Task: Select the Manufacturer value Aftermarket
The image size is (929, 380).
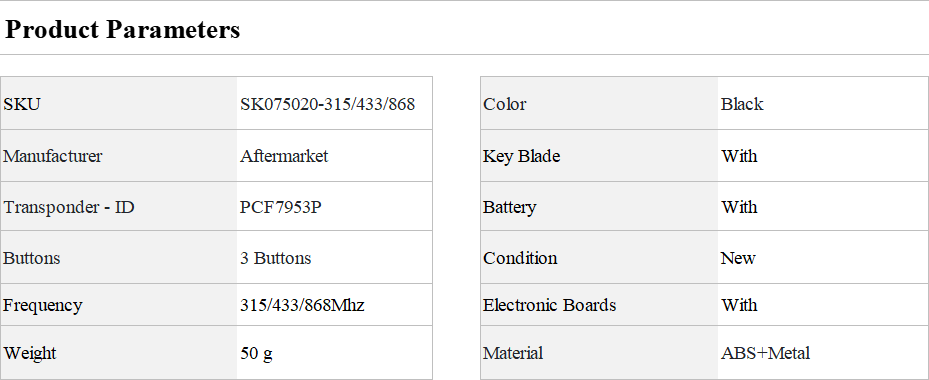Action: (284, 156)
